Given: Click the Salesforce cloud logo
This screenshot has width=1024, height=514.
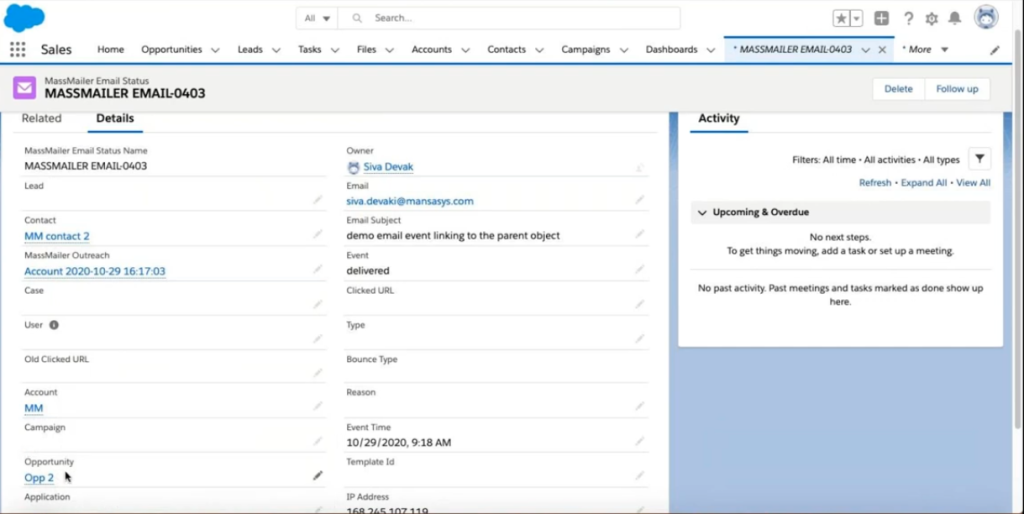Looking at the screenshot, I should pos(24,18).
